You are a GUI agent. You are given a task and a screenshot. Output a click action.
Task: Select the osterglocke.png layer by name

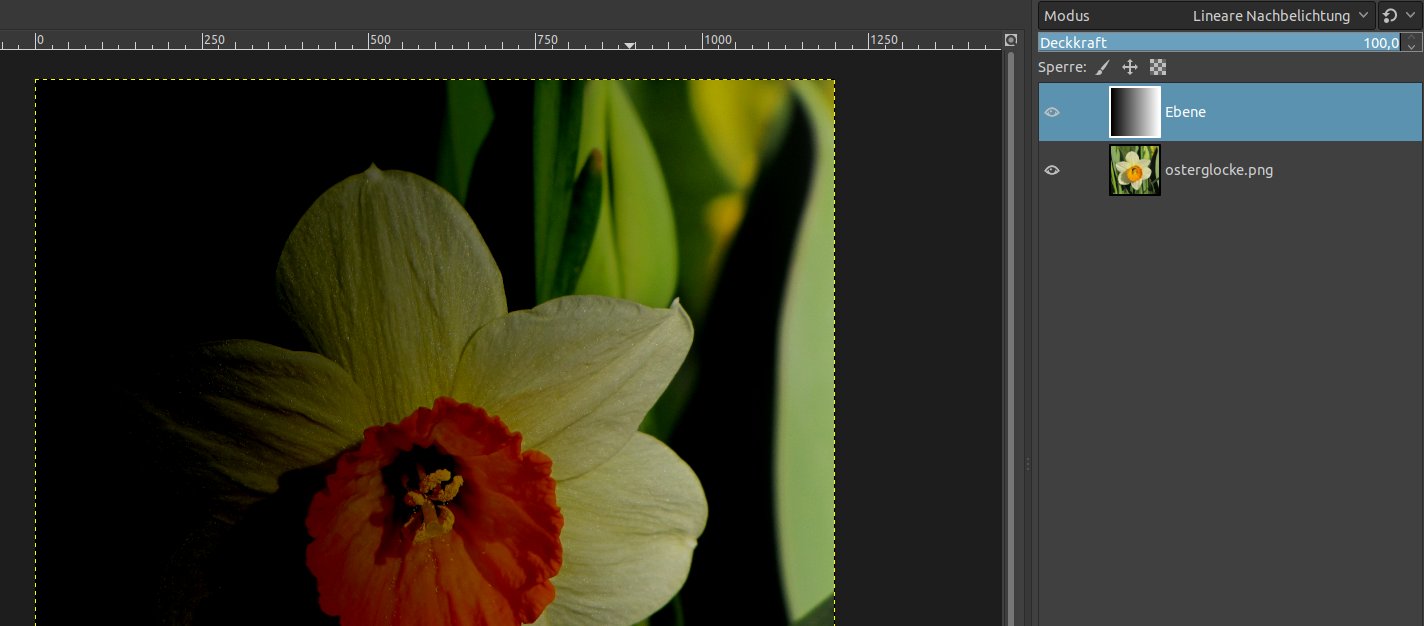click(1218, 170)
